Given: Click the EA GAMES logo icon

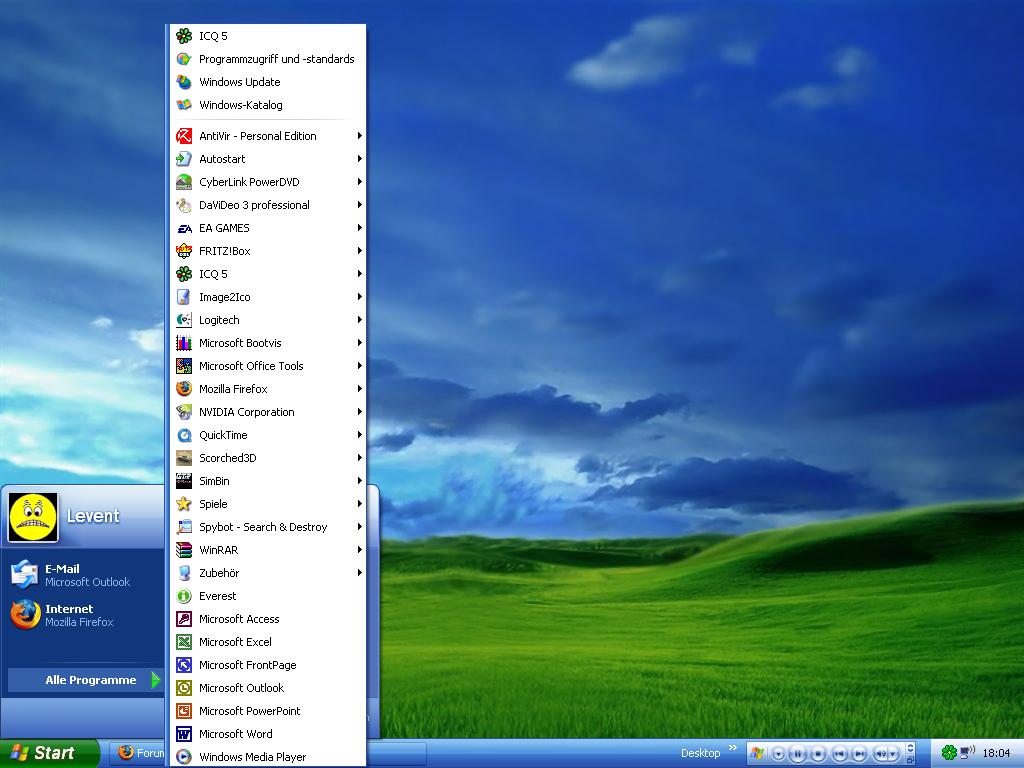Looking at the screenshot, I should [184, 228].
